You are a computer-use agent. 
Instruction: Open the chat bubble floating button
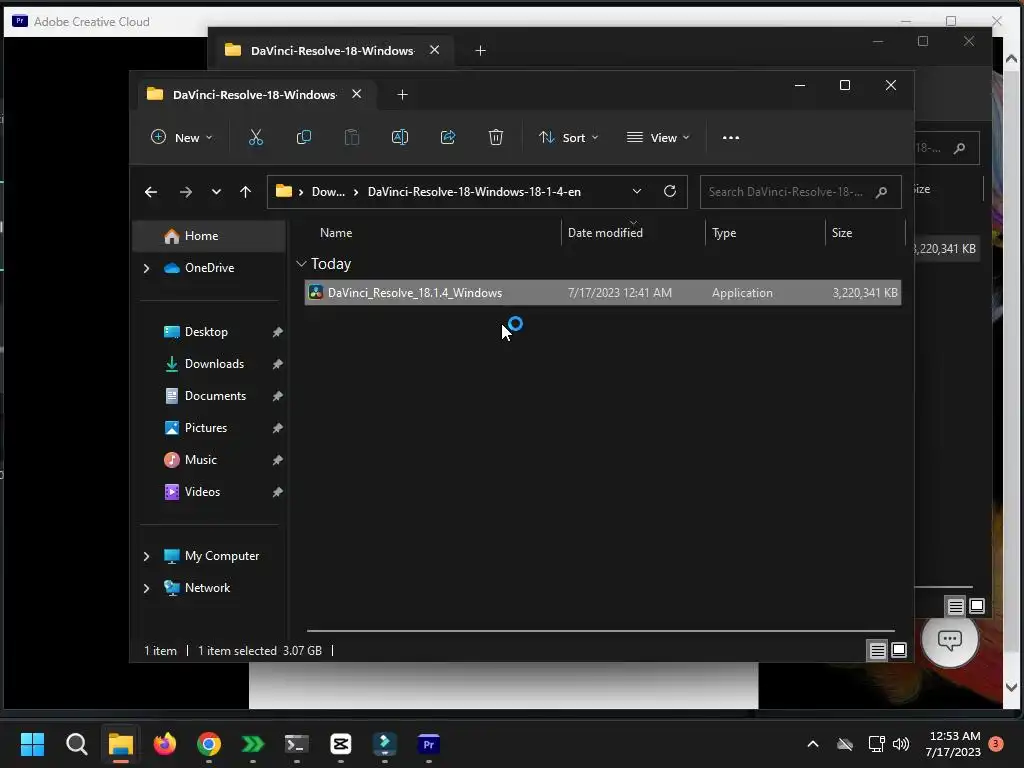(950, 639)
